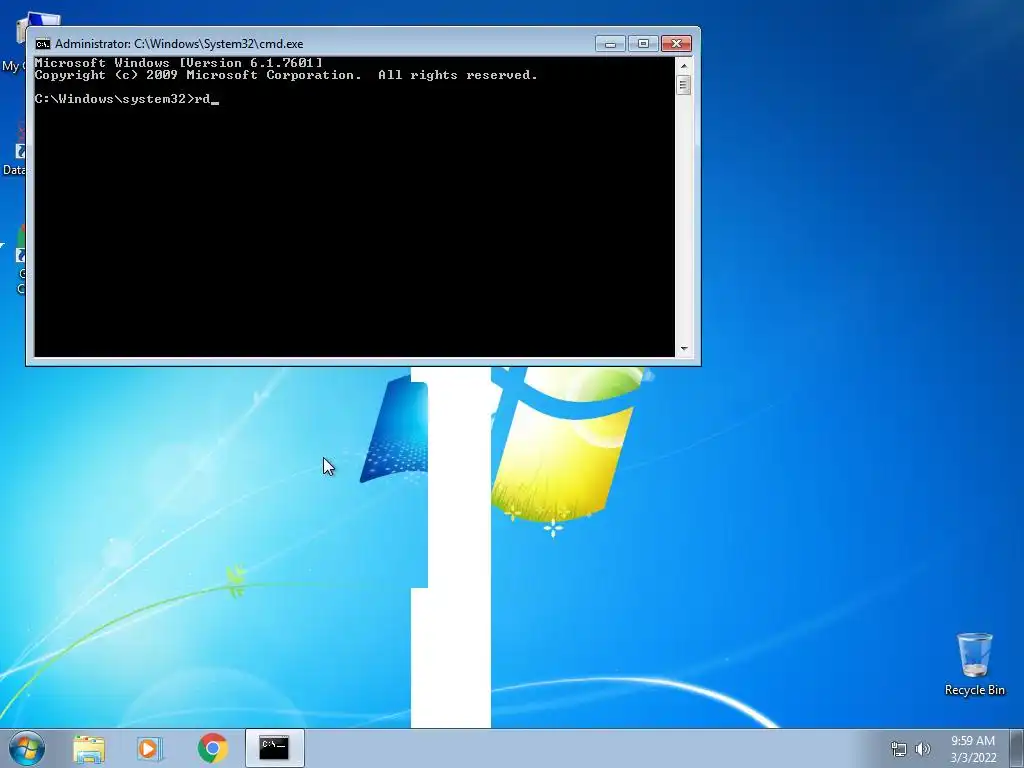
Task: Open Google Chrome from the taskbar
Action: [212, 748]
